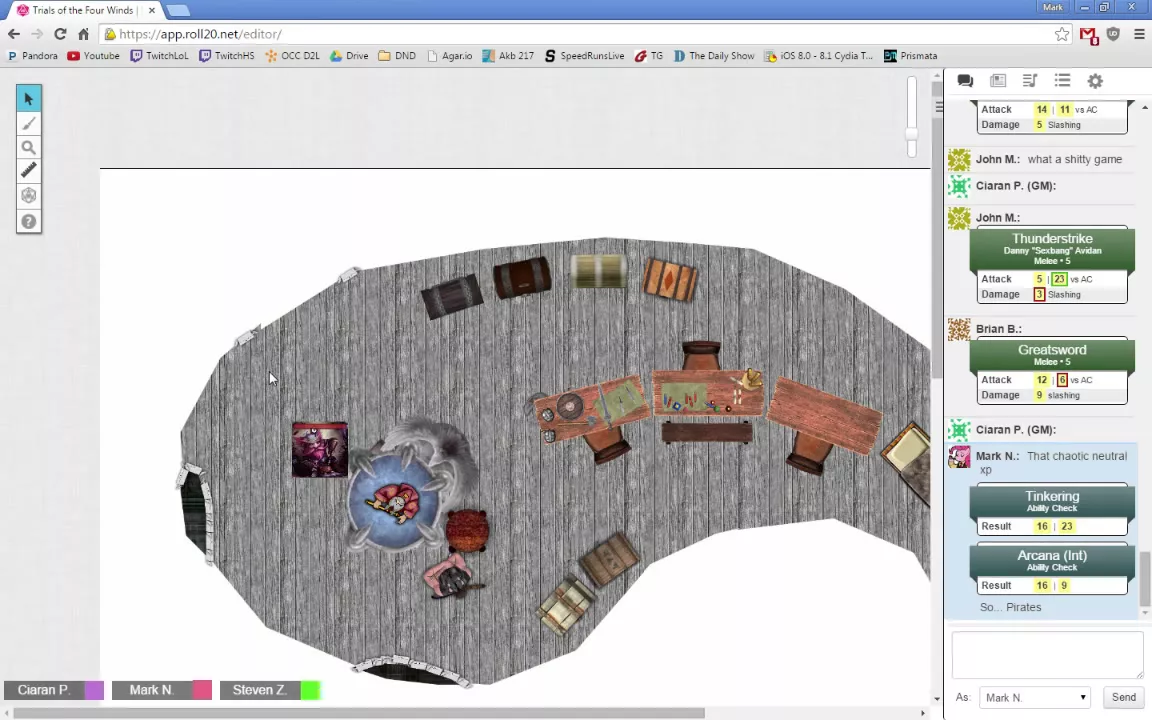Open the DND bookmarks folder
Screen dimensions: 1152x720
397,56
